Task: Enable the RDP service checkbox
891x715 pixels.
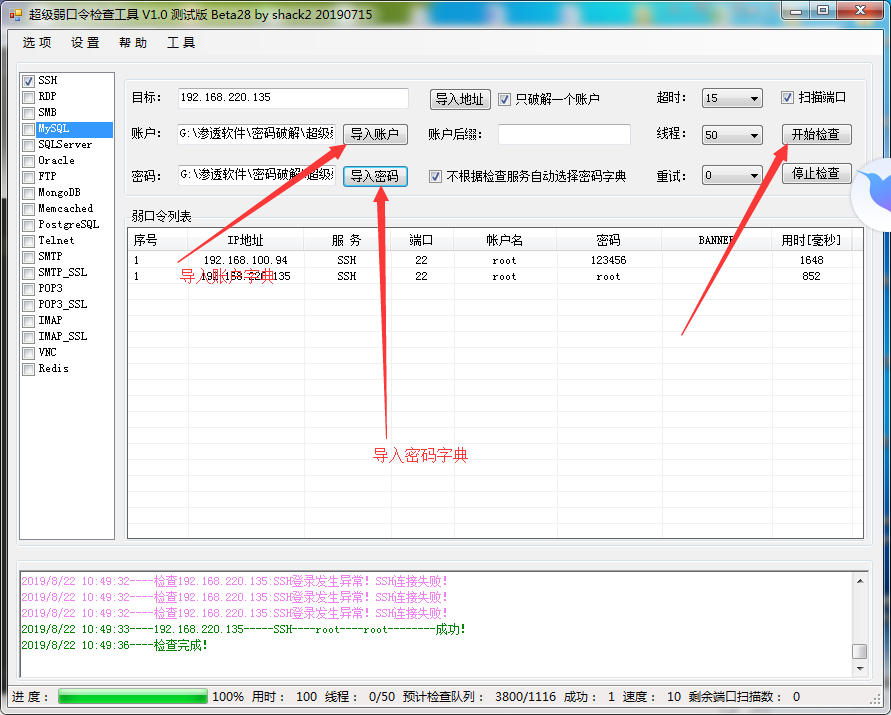Action: pyautogui.click(x=28, y=97)
